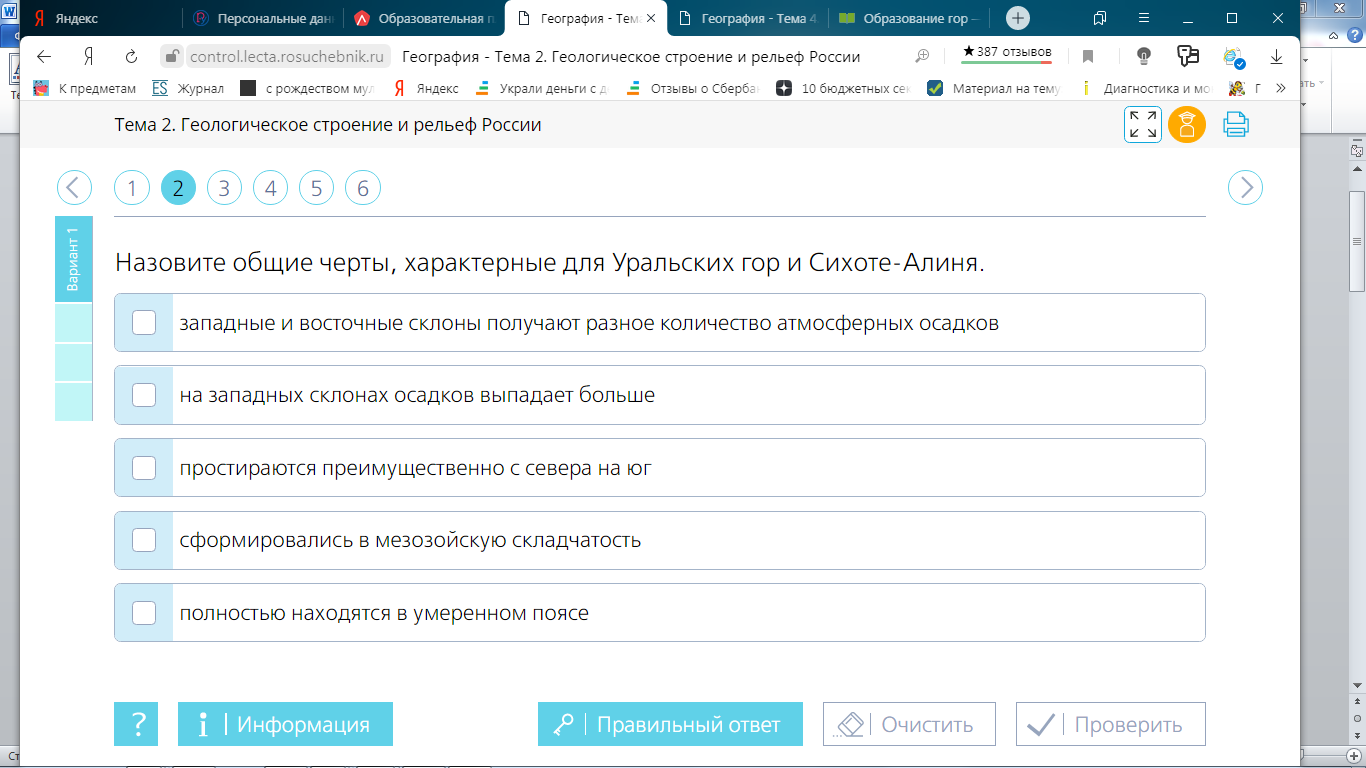The height and width of the screenshot is (768, 1366).
Task: Open the 10 бюджетных bookmark
Action: click(x=843, y=88)
